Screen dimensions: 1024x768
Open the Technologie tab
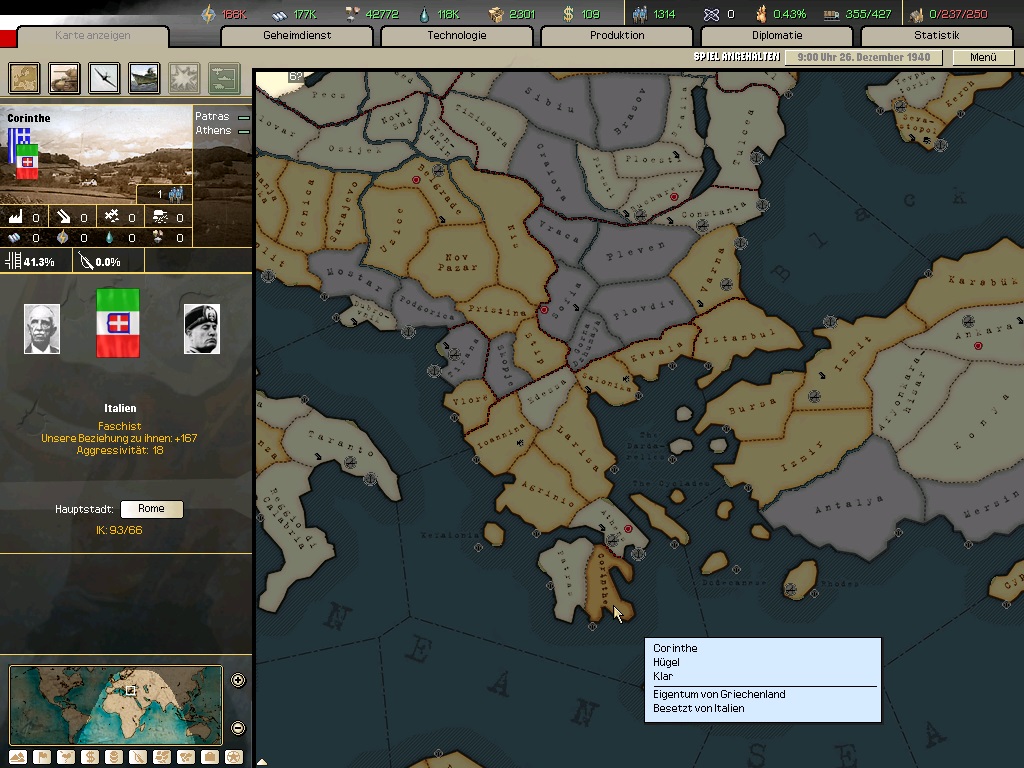point(456,36)
